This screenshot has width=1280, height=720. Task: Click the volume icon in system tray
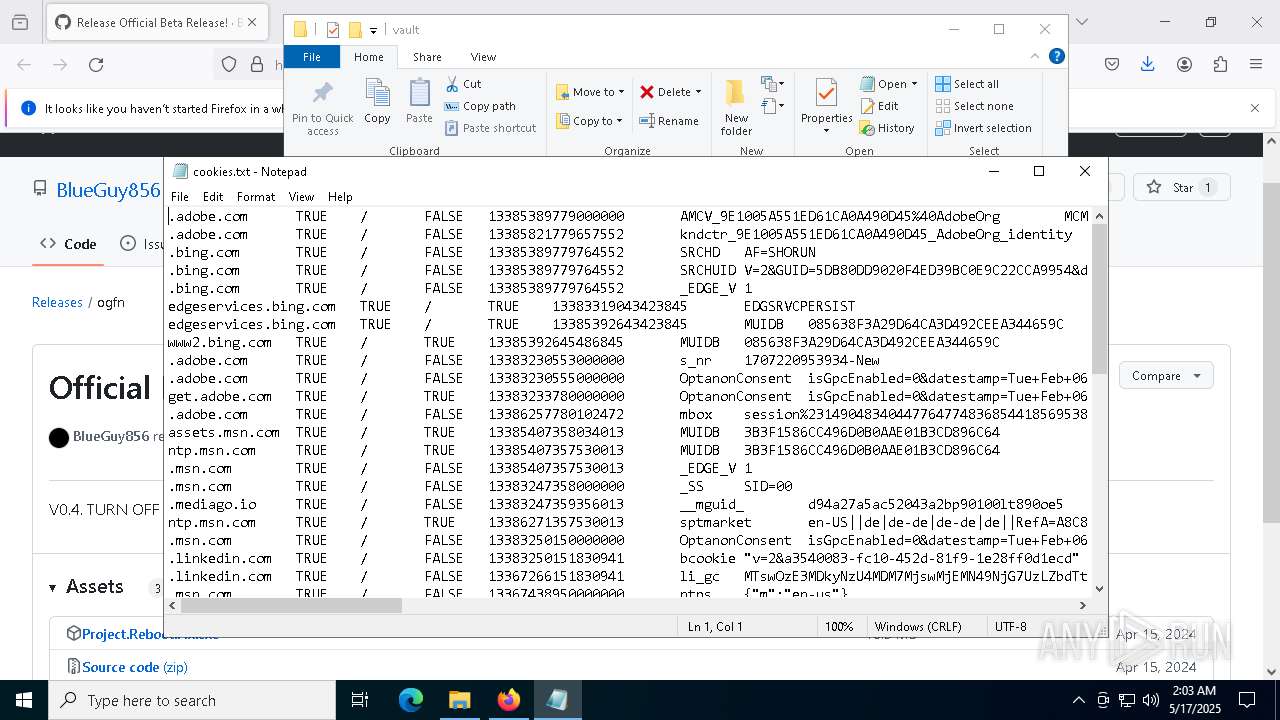coord(1151,700)
